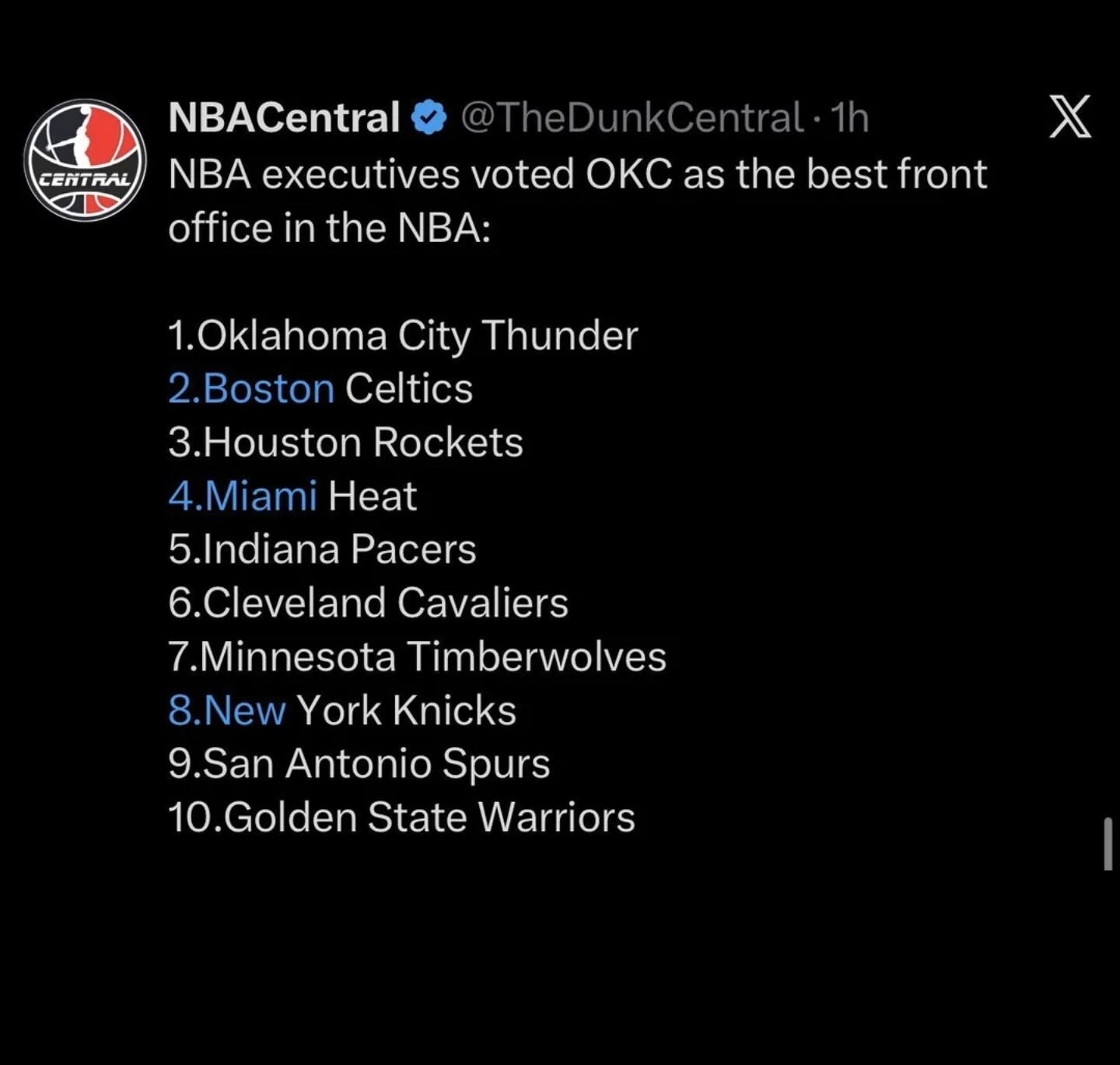The width and height of the screenshot is (1120, 1065).
Task: Click the Houston Rockets entry
Action: point(345,443)
